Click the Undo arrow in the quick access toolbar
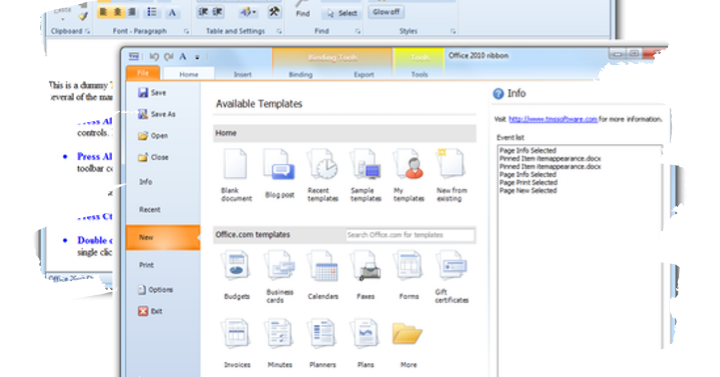This screenshot has height=377, width=720. point(154,56)
